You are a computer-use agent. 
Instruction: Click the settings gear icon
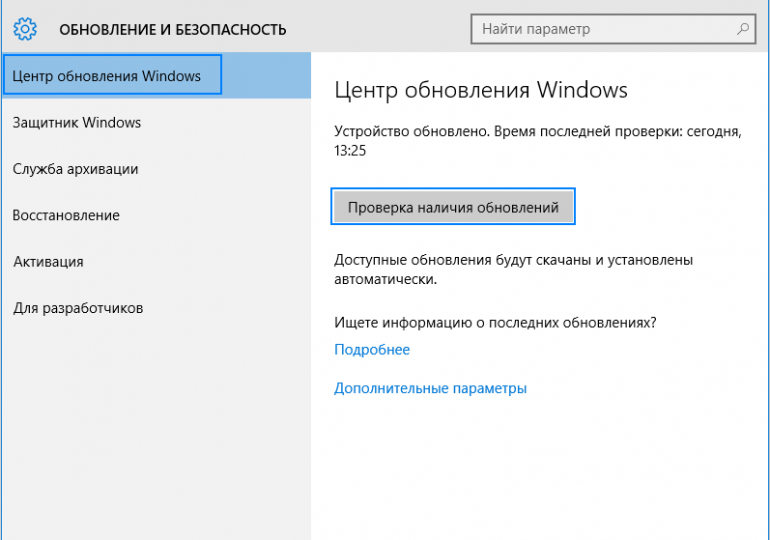point(25,29)
